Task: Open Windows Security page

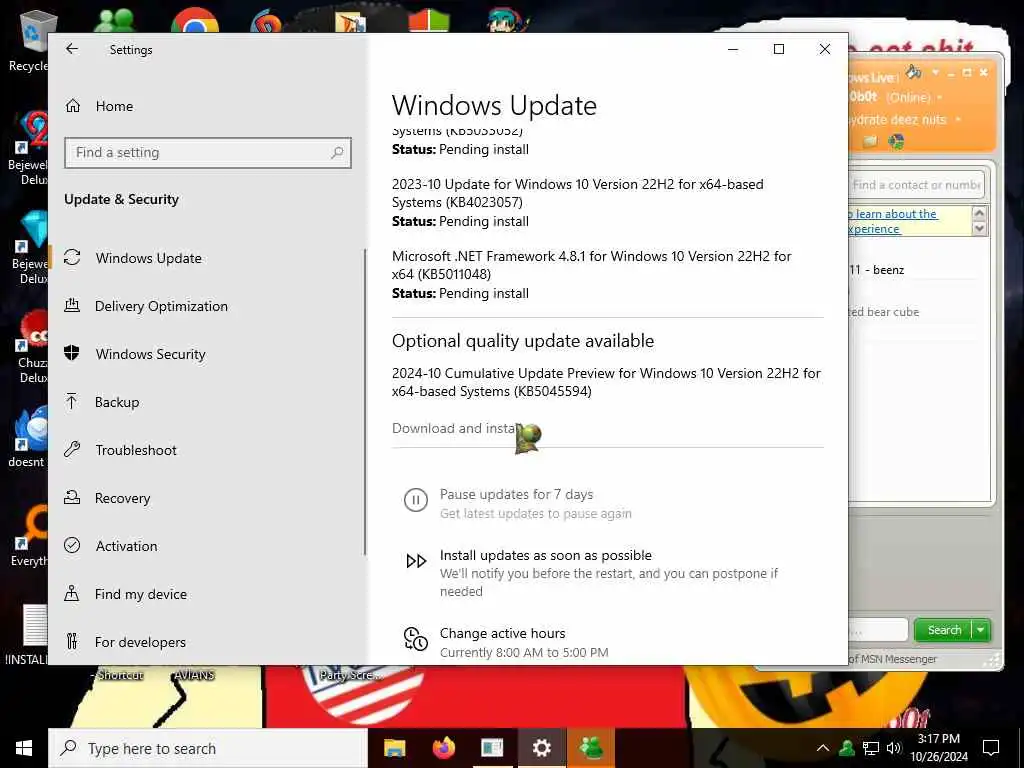Action: tap(150, 354)
